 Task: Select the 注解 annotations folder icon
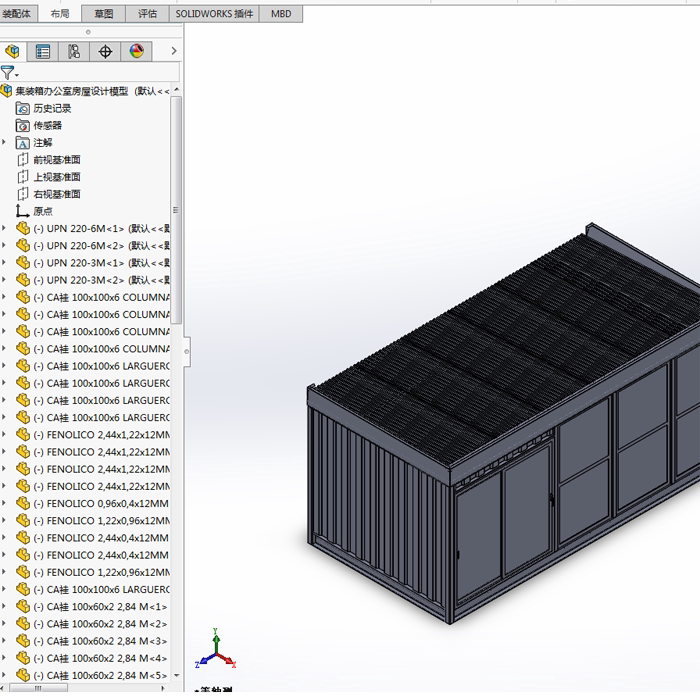(x=23, y=143)
